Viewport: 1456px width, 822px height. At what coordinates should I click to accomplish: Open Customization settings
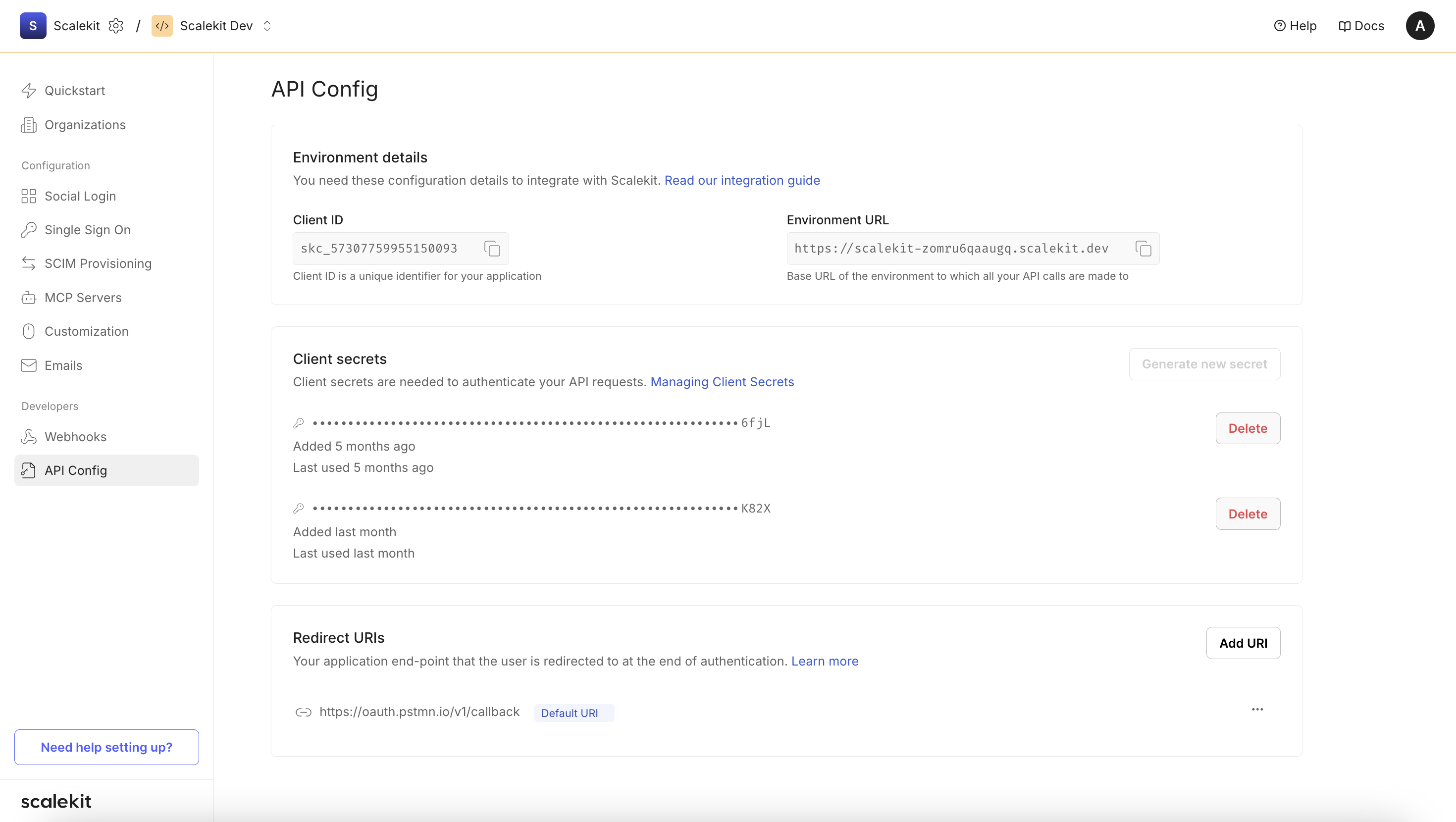[106, 331]
